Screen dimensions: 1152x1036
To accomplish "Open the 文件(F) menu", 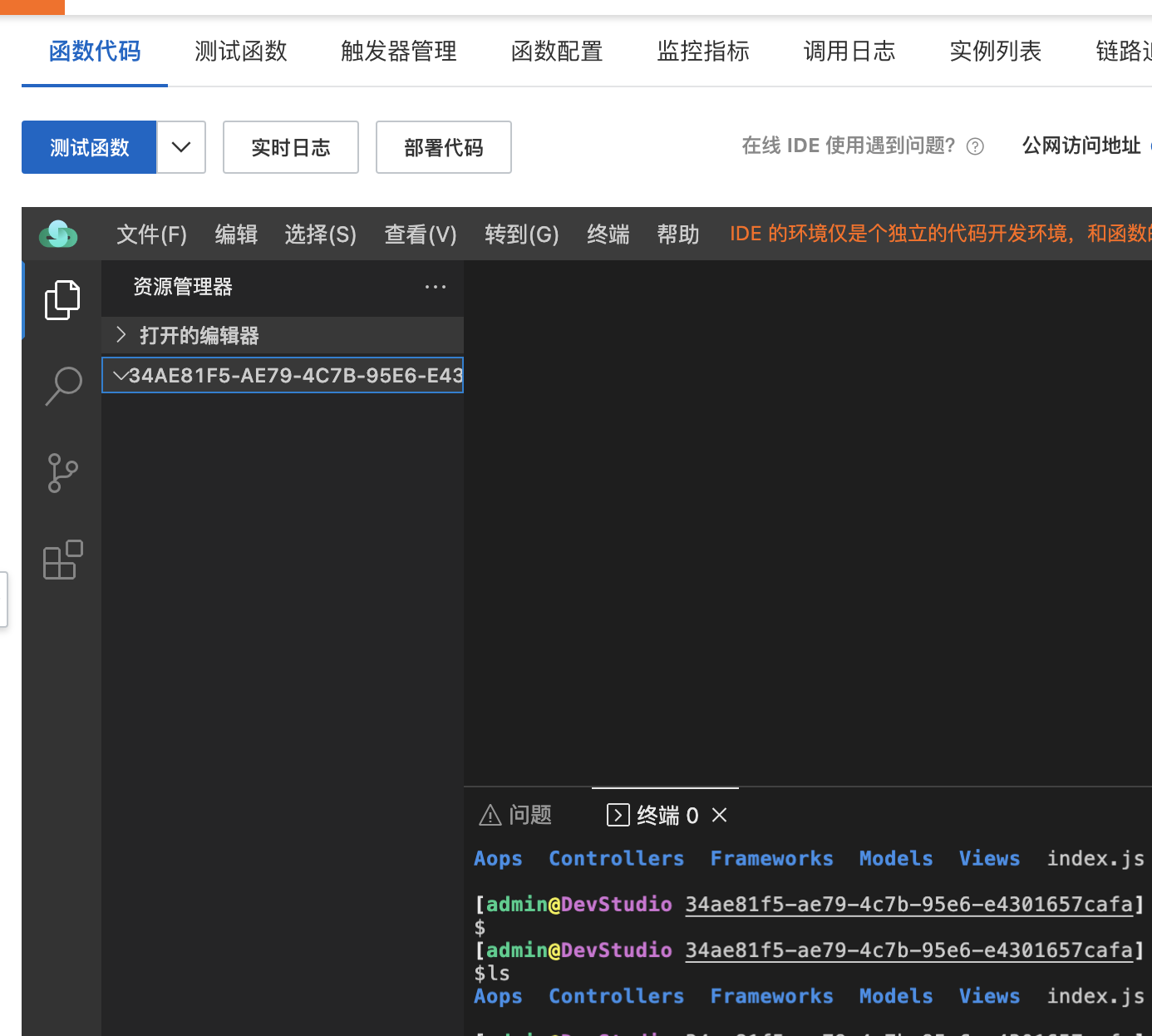I will [x=152, y=234].
